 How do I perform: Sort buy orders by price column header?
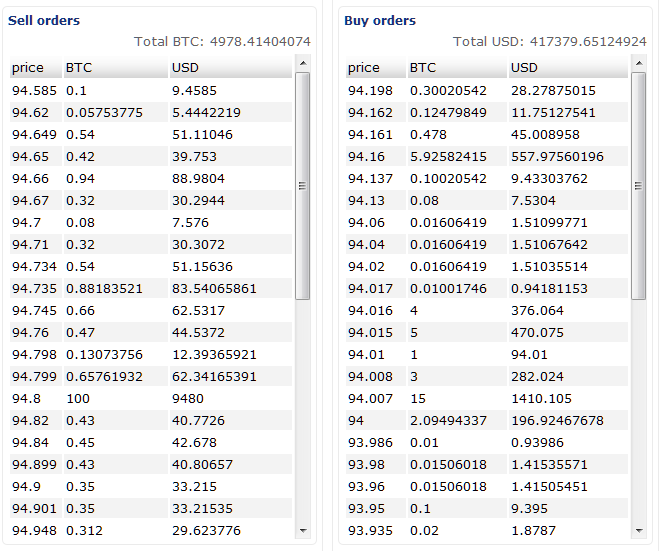[x=376, y=67]
